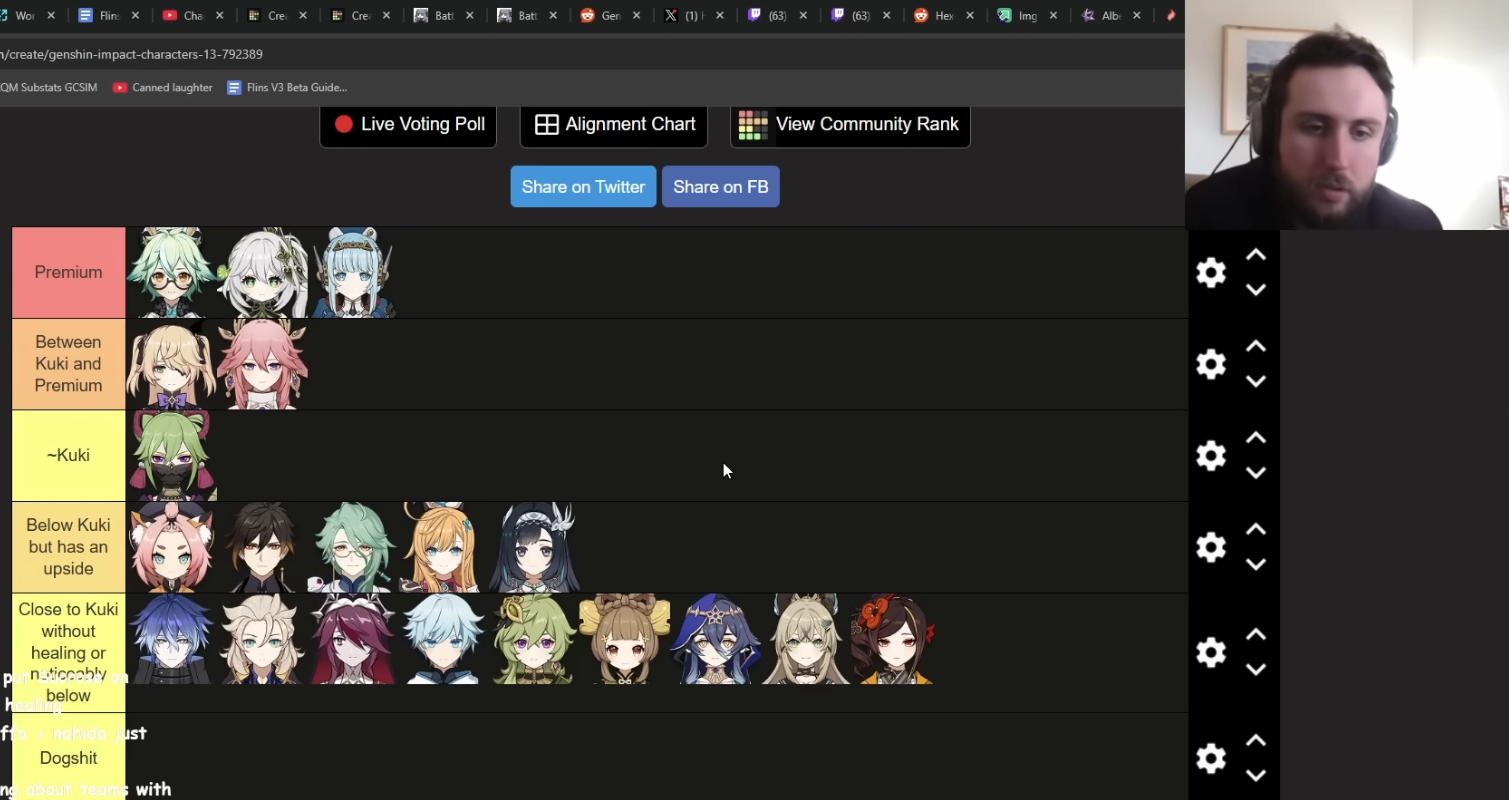The image size is (1509, 800).
Task: Select pink-haired cat-eared character in Below Kuki tier
Action: [171, 547]
